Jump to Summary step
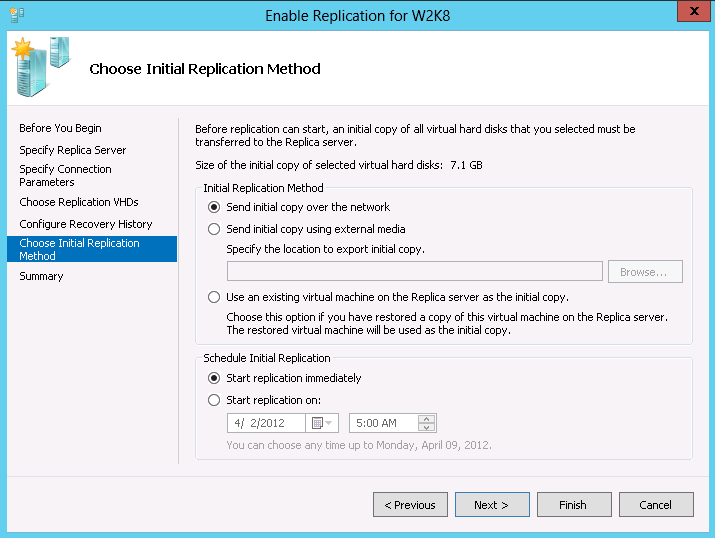This screenshot has height=538, width=715. point(41,276)
